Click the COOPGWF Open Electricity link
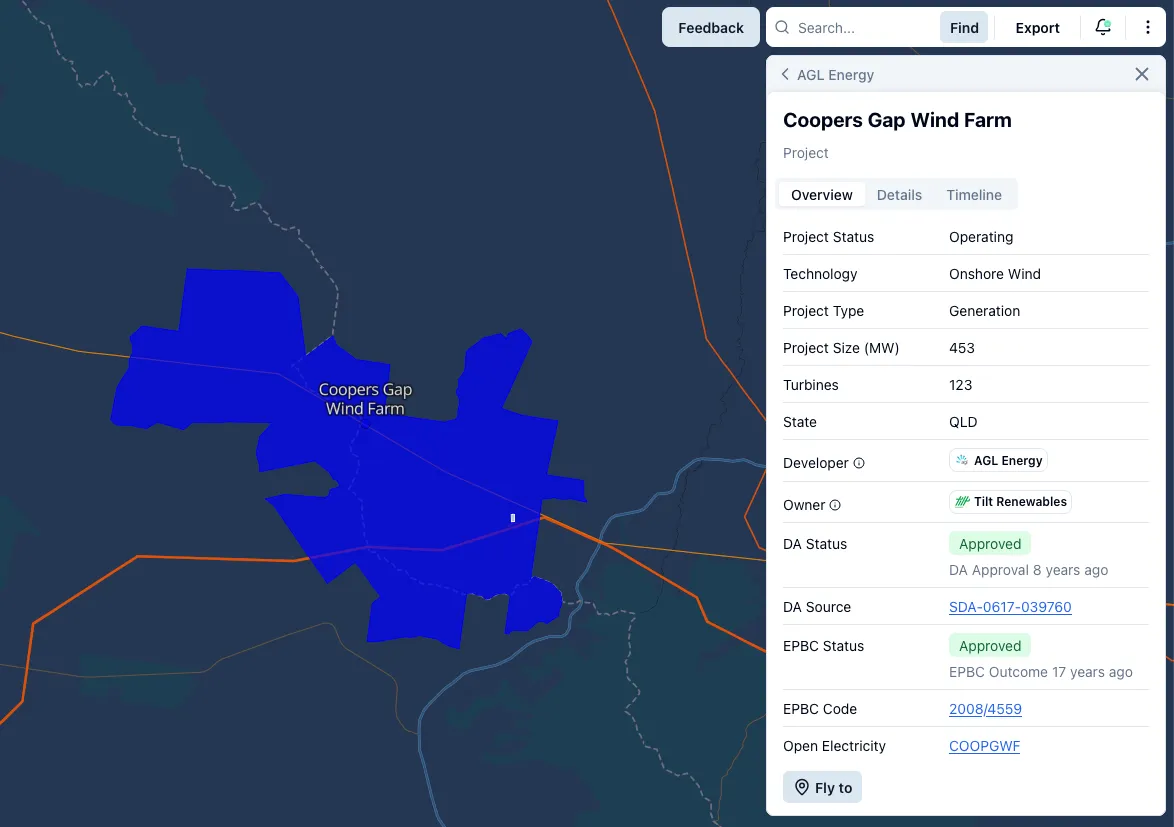Viewport: 1174px width, 827px height. 984,746
